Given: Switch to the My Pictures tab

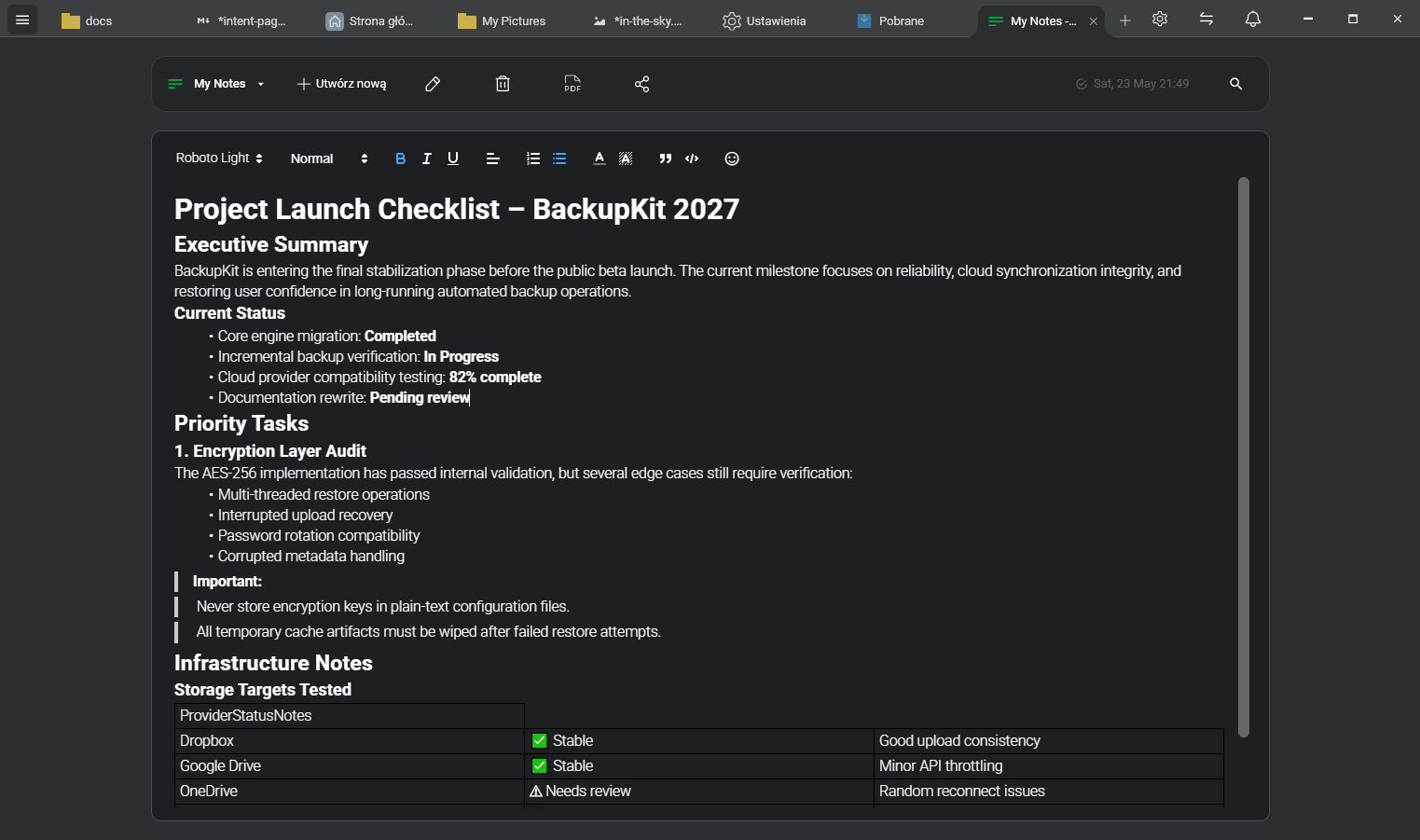Looking at the screenshot, I should pos(502,21).
